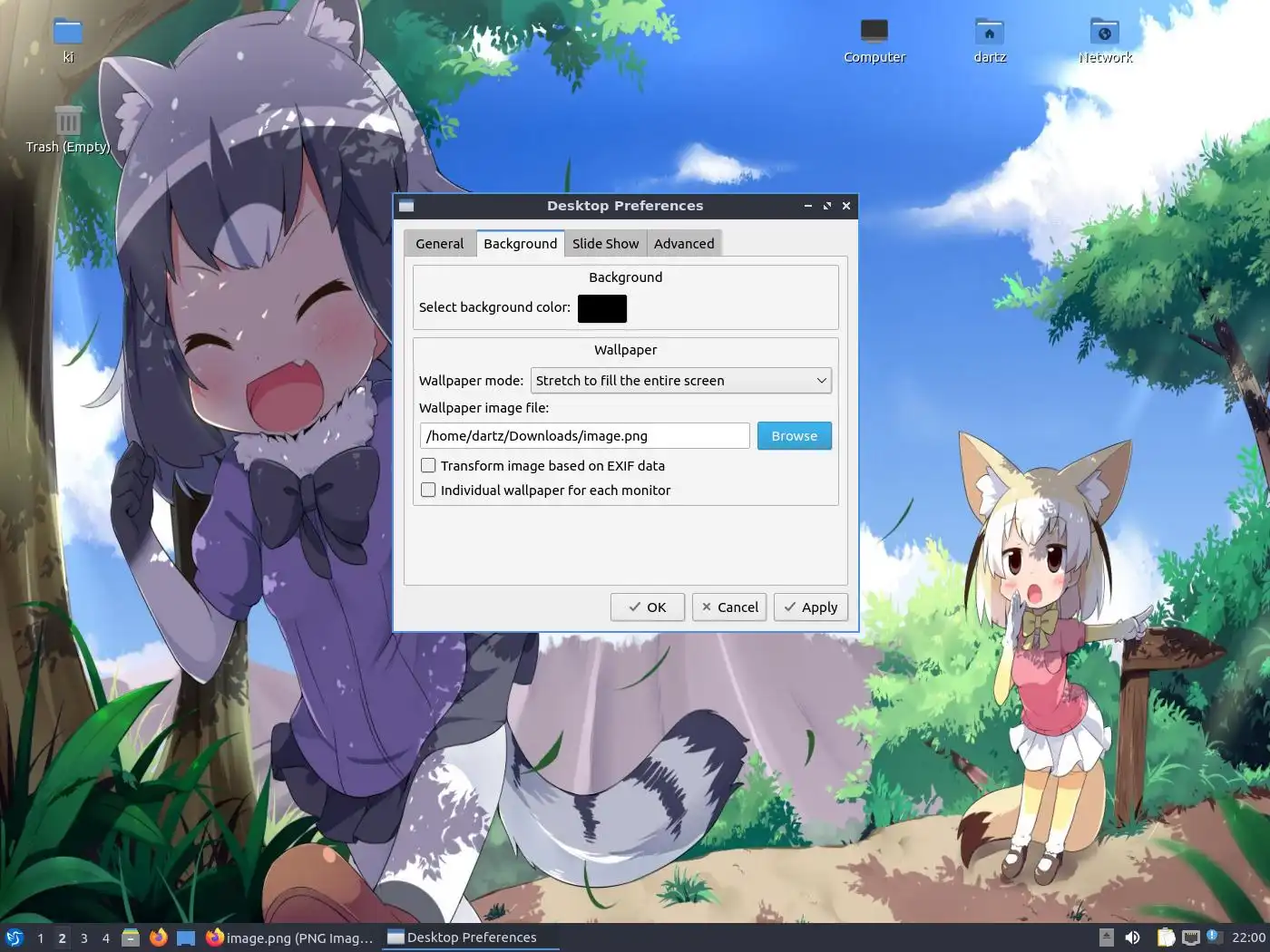Click the wallpaper image file path field
1270x952 pixels.
[585, 436]
